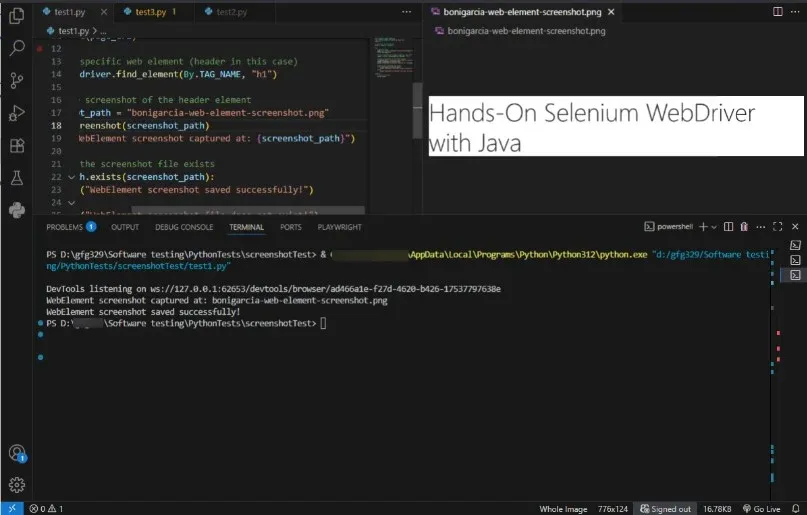Click Go Live in status bar
Image resolution: width=807 pixels, height=515 pixels.
762,508
